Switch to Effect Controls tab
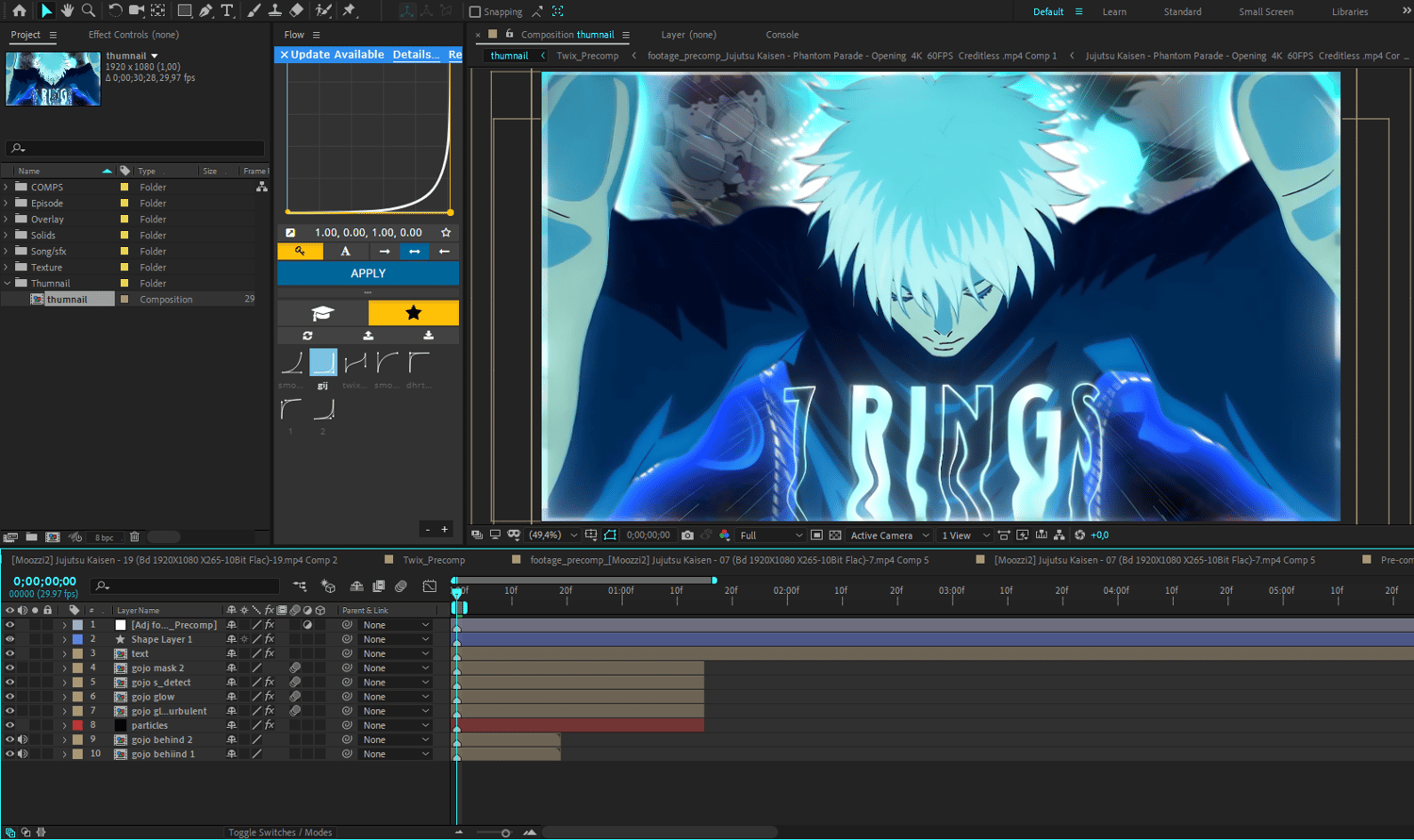 [x=133, y=35]
